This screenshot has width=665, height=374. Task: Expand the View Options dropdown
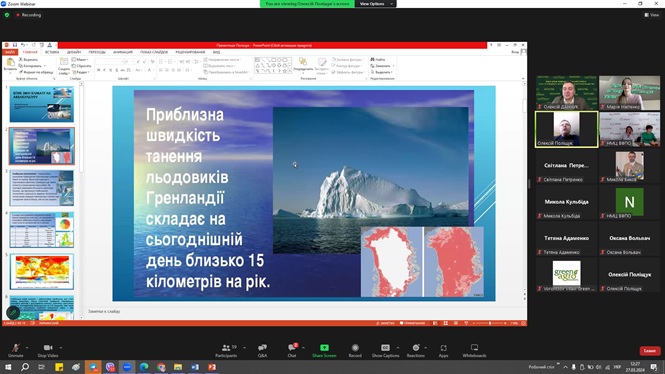pyautogui.click(x=375, y=4)
